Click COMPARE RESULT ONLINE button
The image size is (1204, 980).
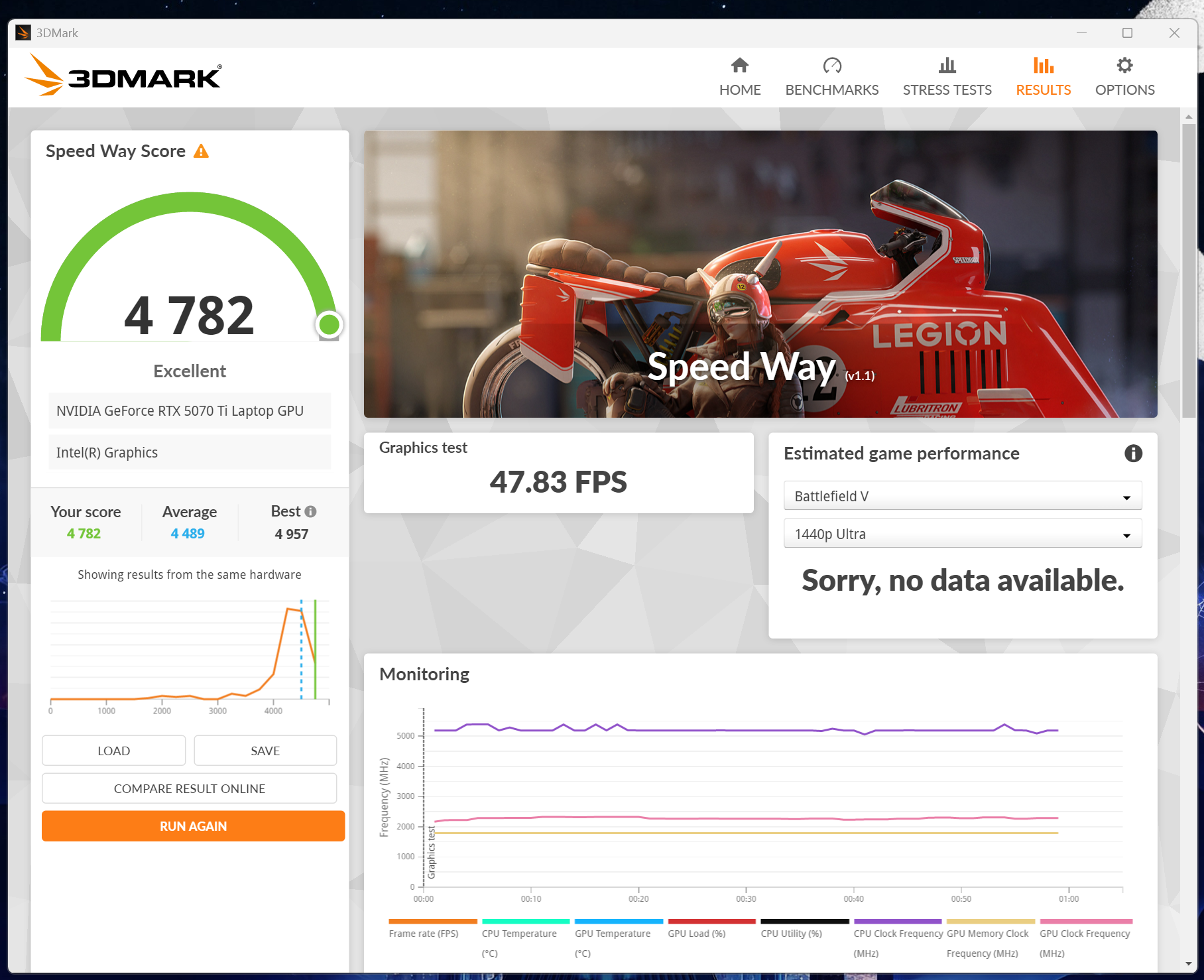[x=190, y=788]
